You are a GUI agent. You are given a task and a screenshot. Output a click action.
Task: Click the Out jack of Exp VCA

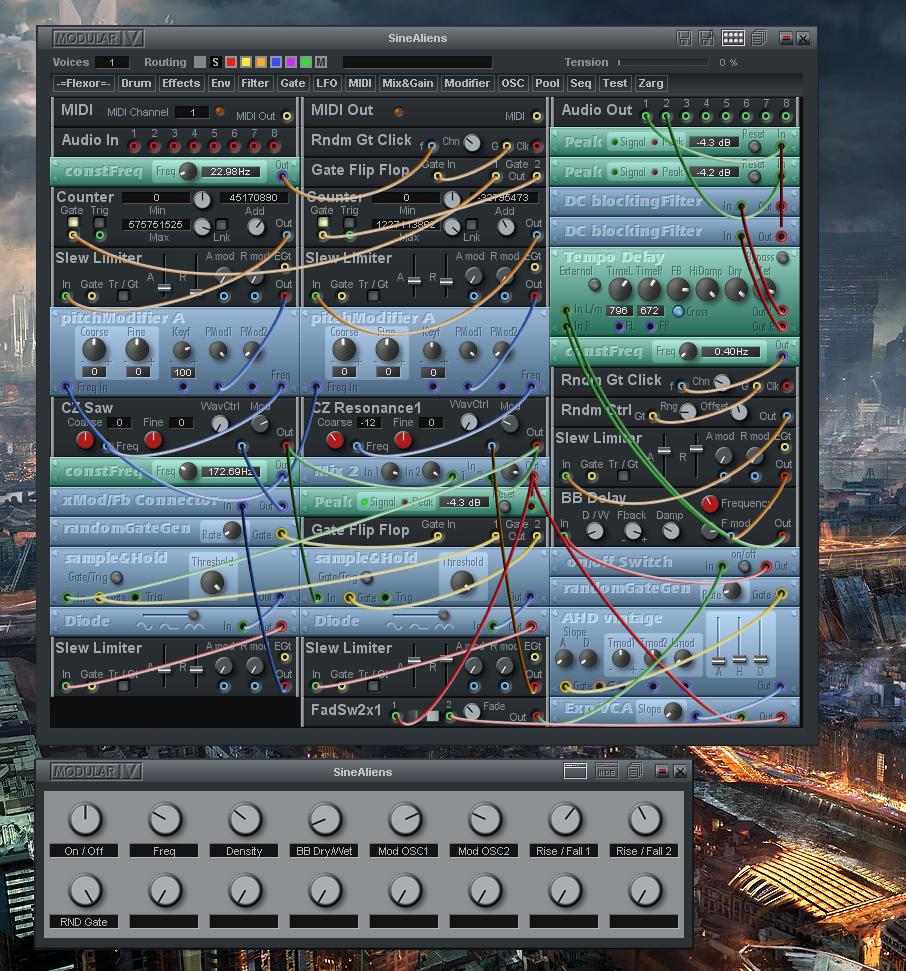pos(782,716)
